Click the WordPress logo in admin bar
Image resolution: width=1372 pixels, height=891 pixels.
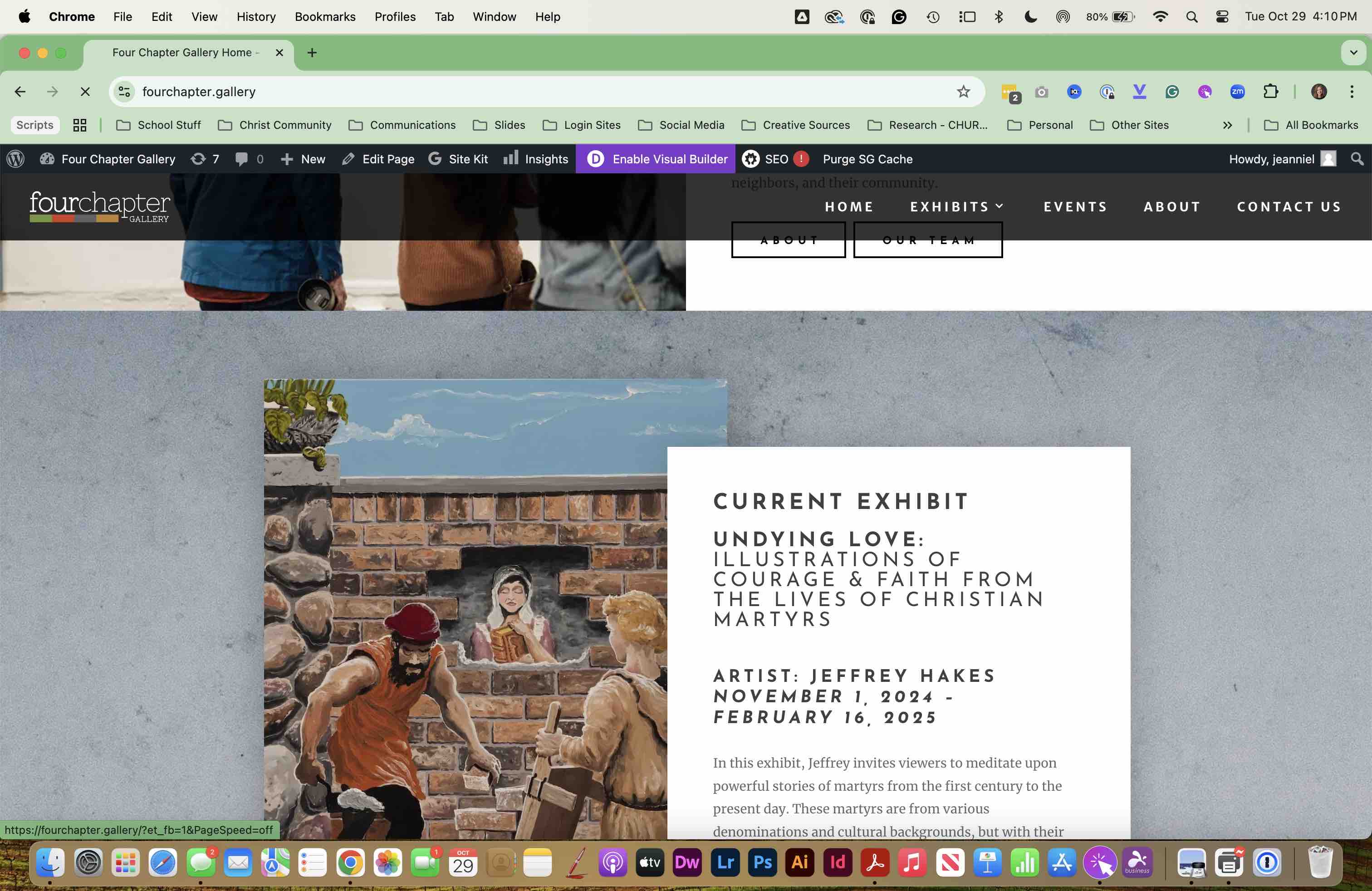point(15,158)
